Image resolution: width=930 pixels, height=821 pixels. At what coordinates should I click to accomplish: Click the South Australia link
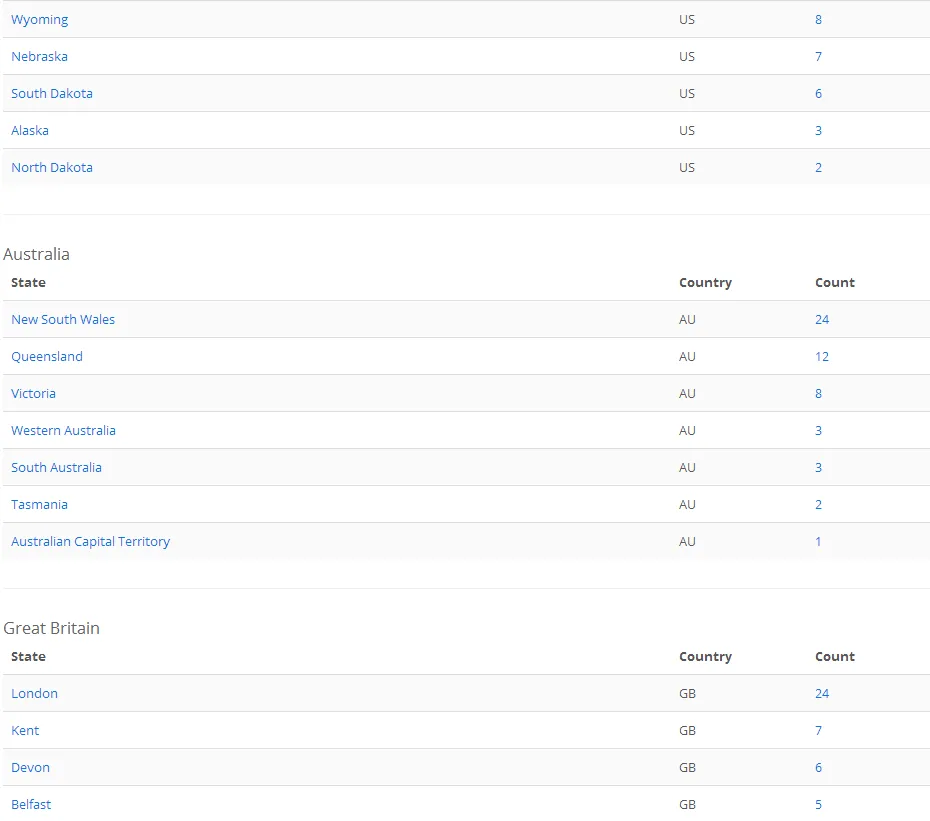(x=56, y=468)
